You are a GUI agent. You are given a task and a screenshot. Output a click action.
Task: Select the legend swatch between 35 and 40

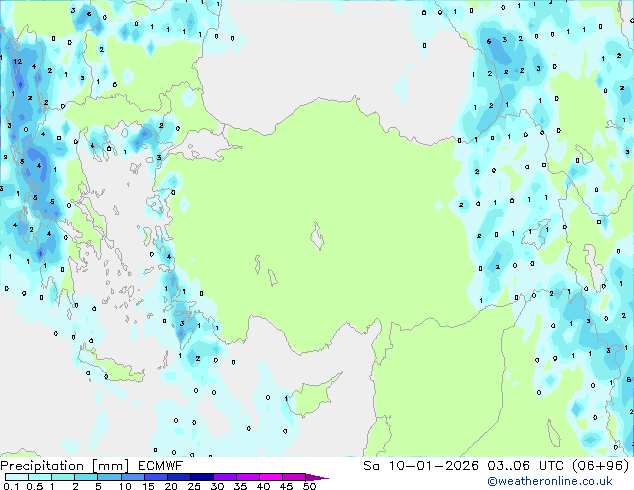[x=247, y=477]
